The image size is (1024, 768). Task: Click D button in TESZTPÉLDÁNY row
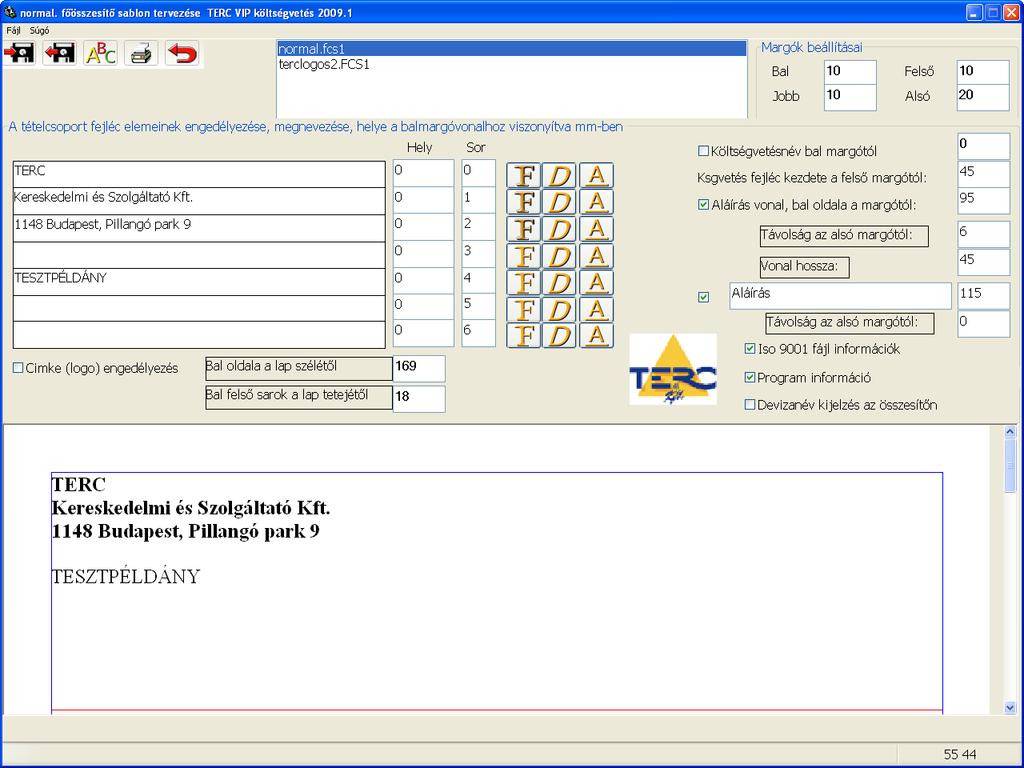tap(560, 282)
